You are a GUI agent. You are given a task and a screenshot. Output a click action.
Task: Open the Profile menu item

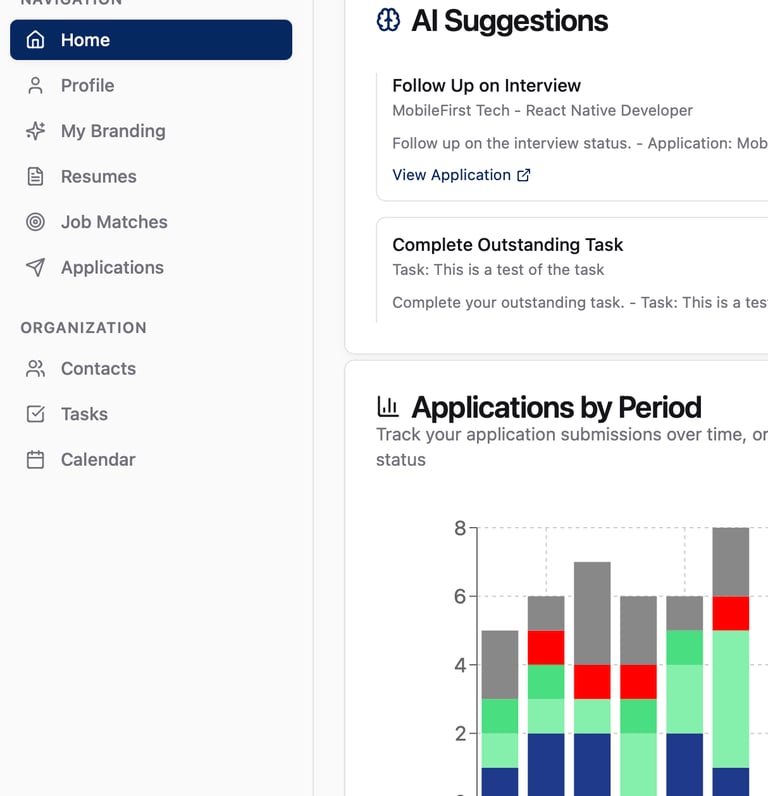coord(88,86)
